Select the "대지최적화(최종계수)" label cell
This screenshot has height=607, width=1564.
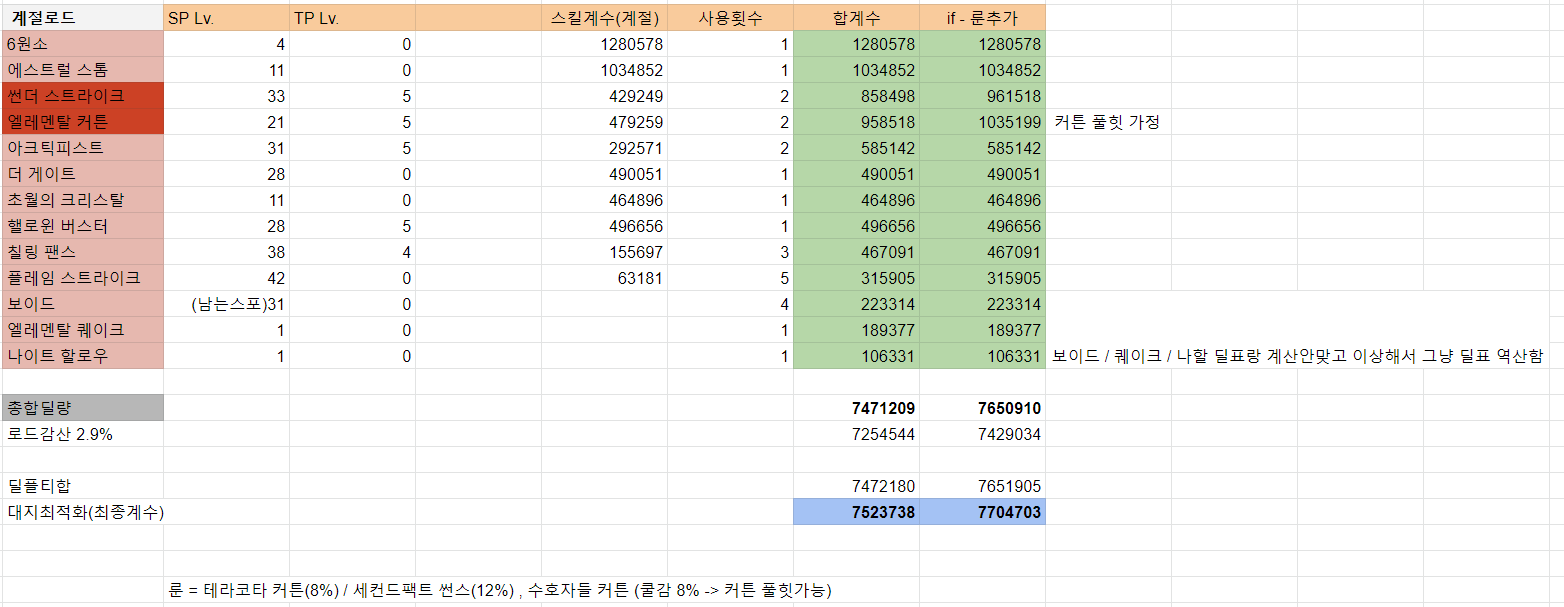(84, 512)
